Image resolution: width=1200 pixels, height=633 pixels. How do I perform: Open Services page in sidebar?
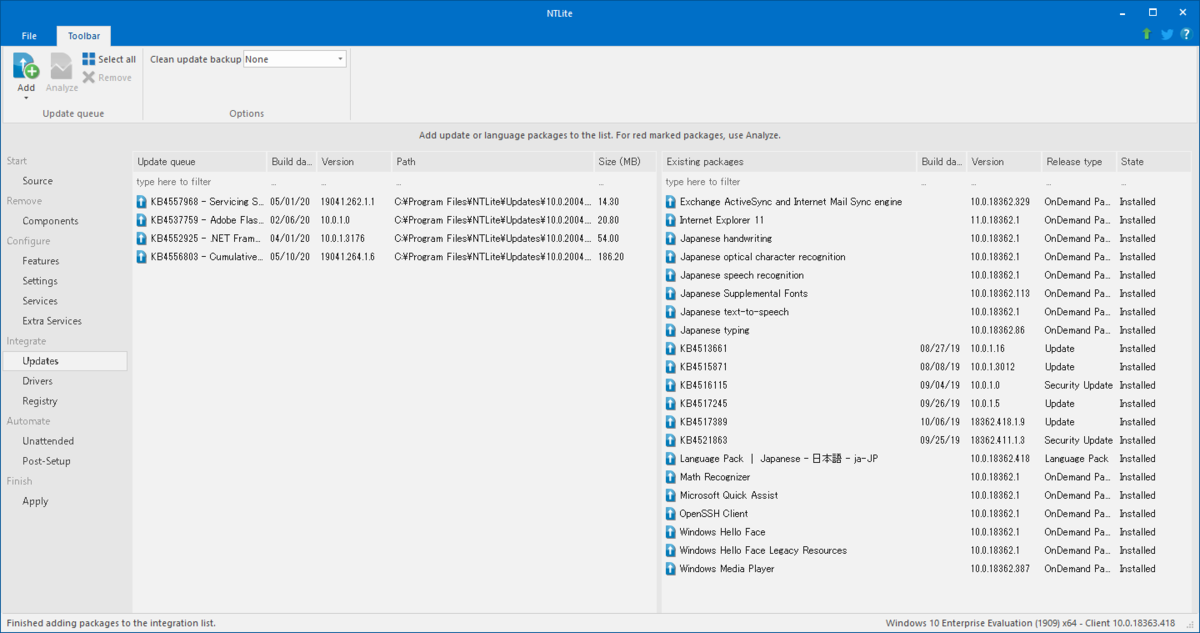click(x=40, y=301)
